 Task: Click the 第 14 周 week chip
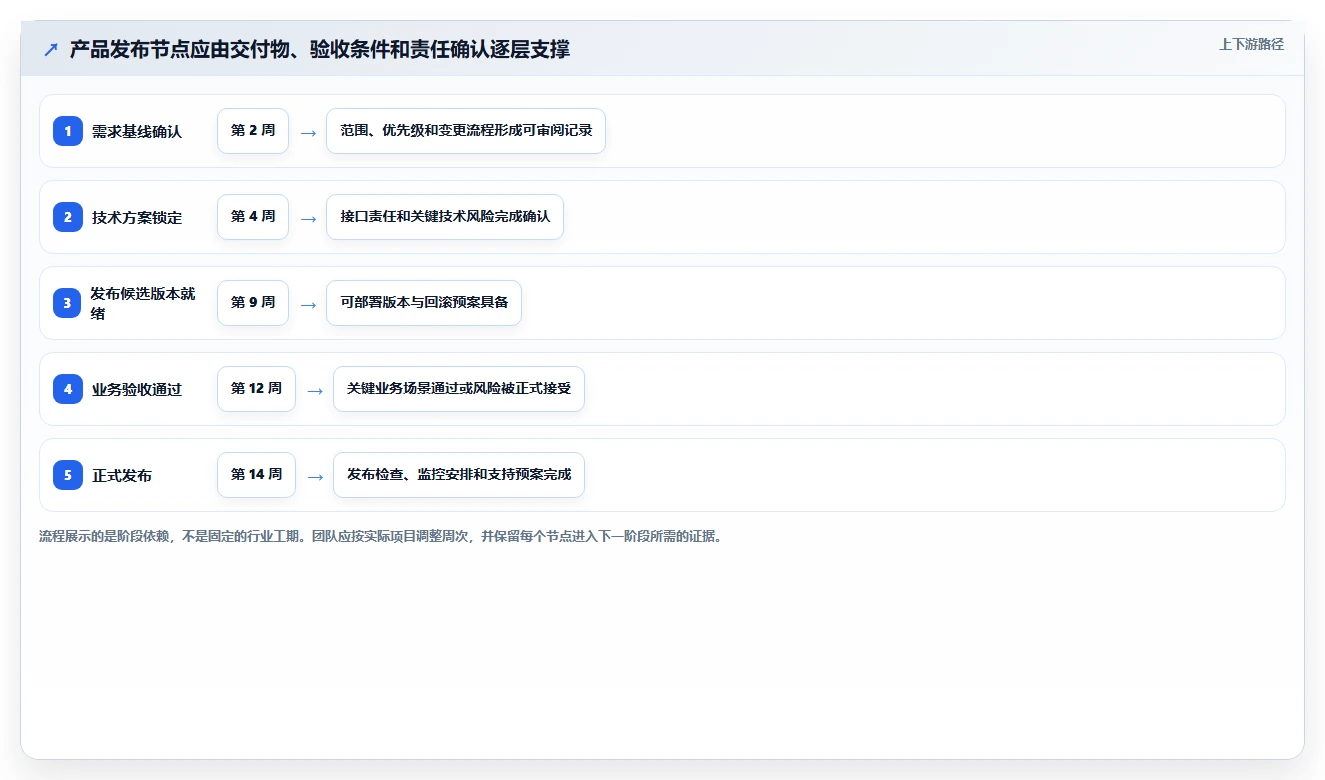pos(256,475)
